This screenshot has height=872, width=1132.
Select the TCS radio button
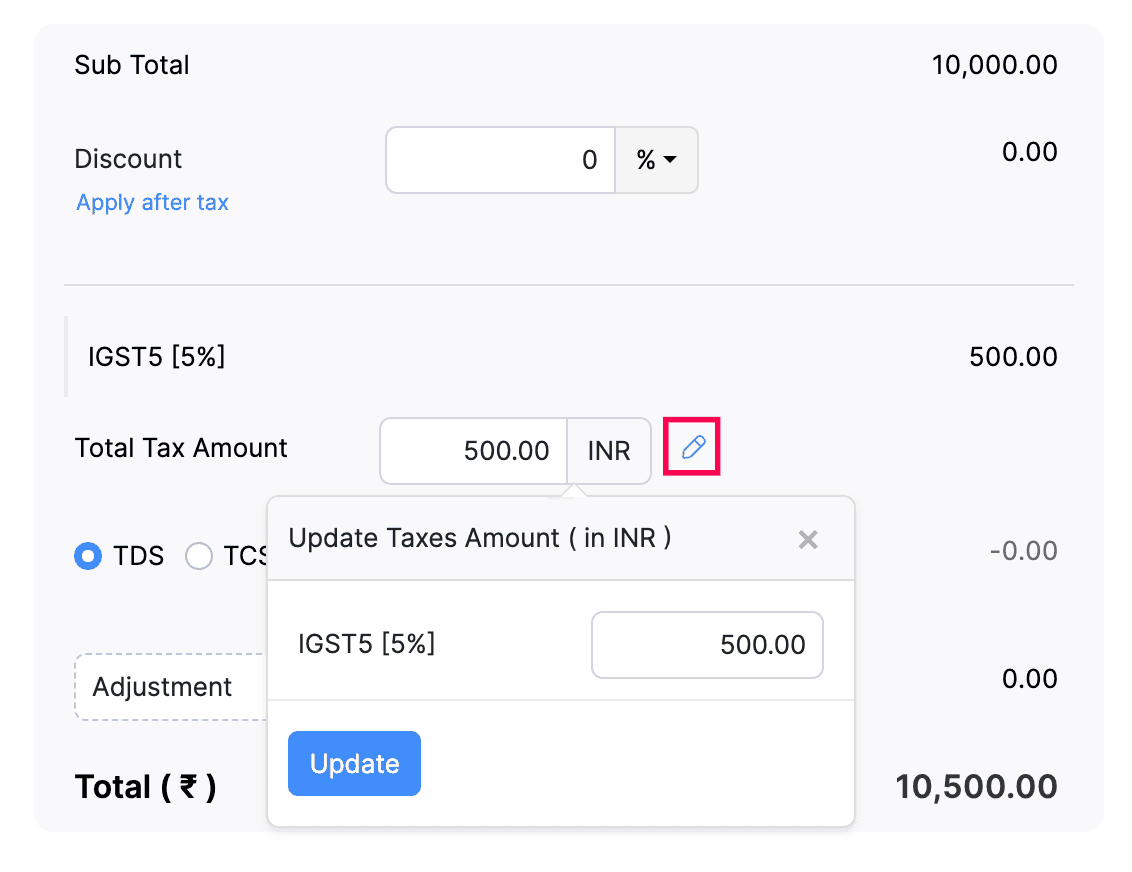[199, 556]
